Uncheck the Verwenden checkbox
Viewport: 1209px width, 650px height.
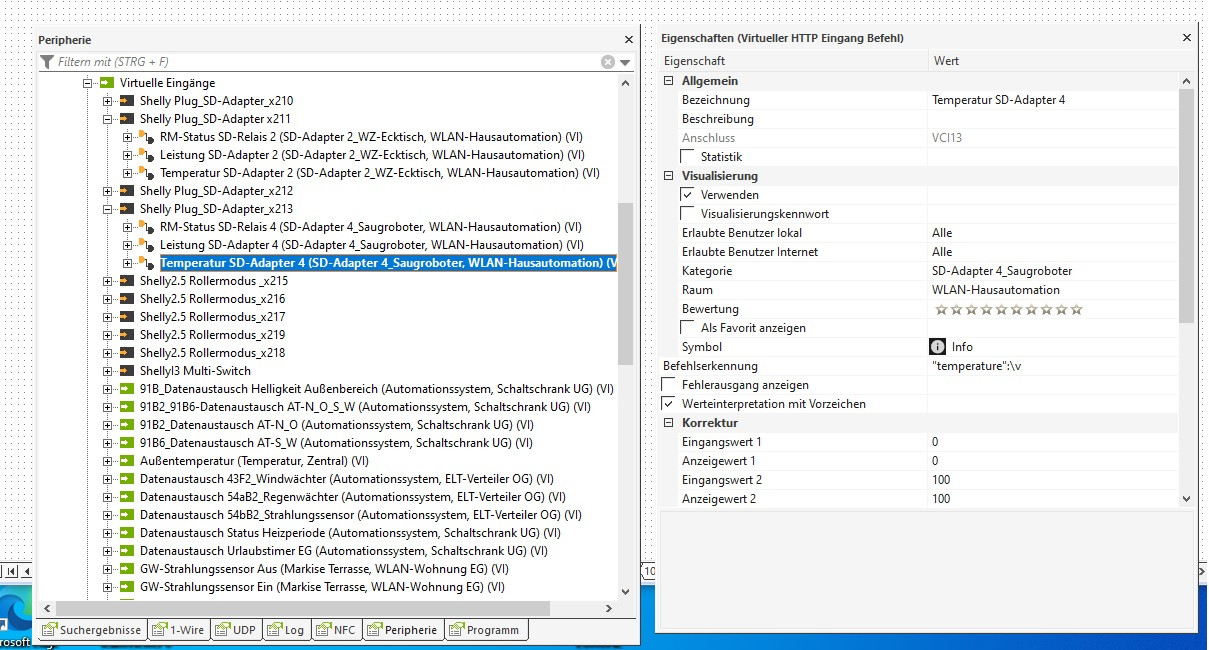(x=687, y=195)
